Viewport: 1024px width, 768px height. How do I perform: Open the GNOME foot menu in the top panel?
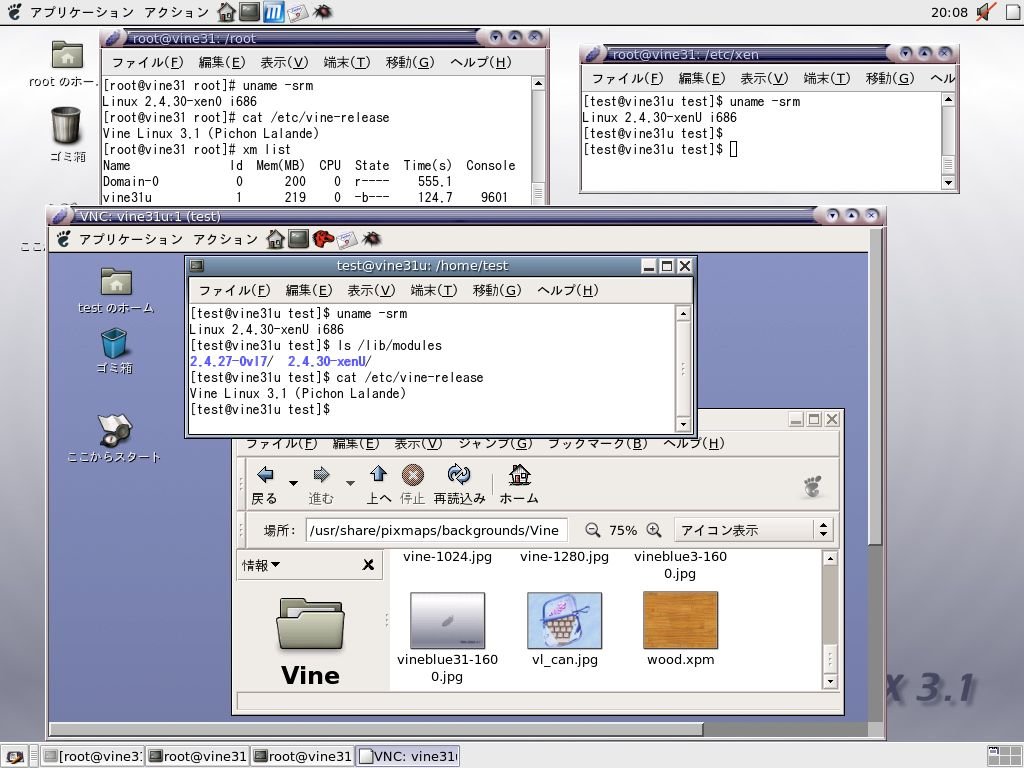click(x=14, y=12)
